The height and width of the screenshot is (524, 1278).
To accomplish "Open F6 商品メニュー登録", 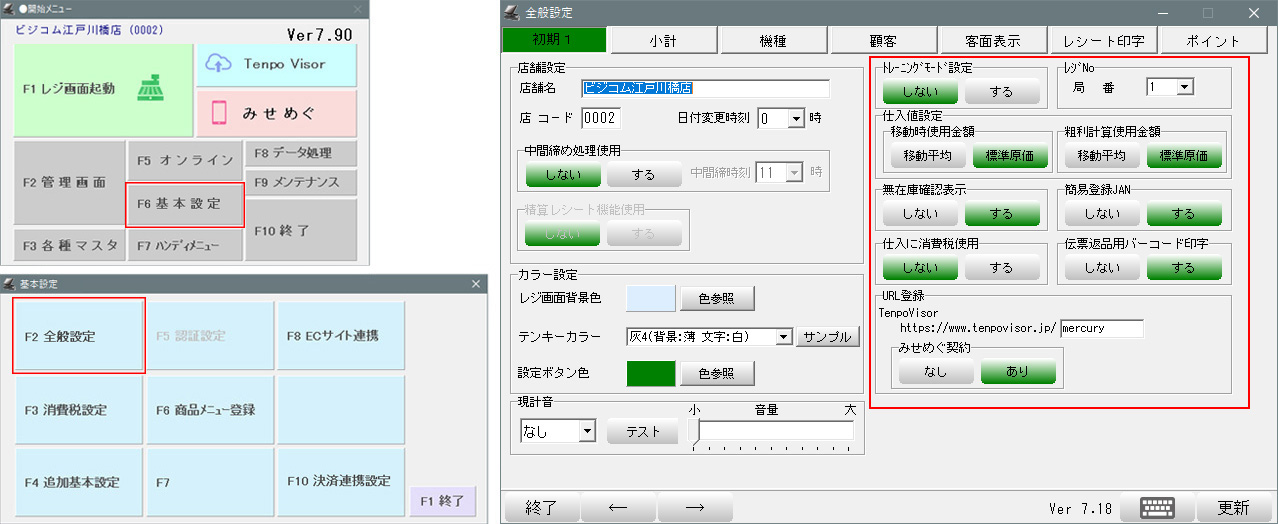I will 210,410.
